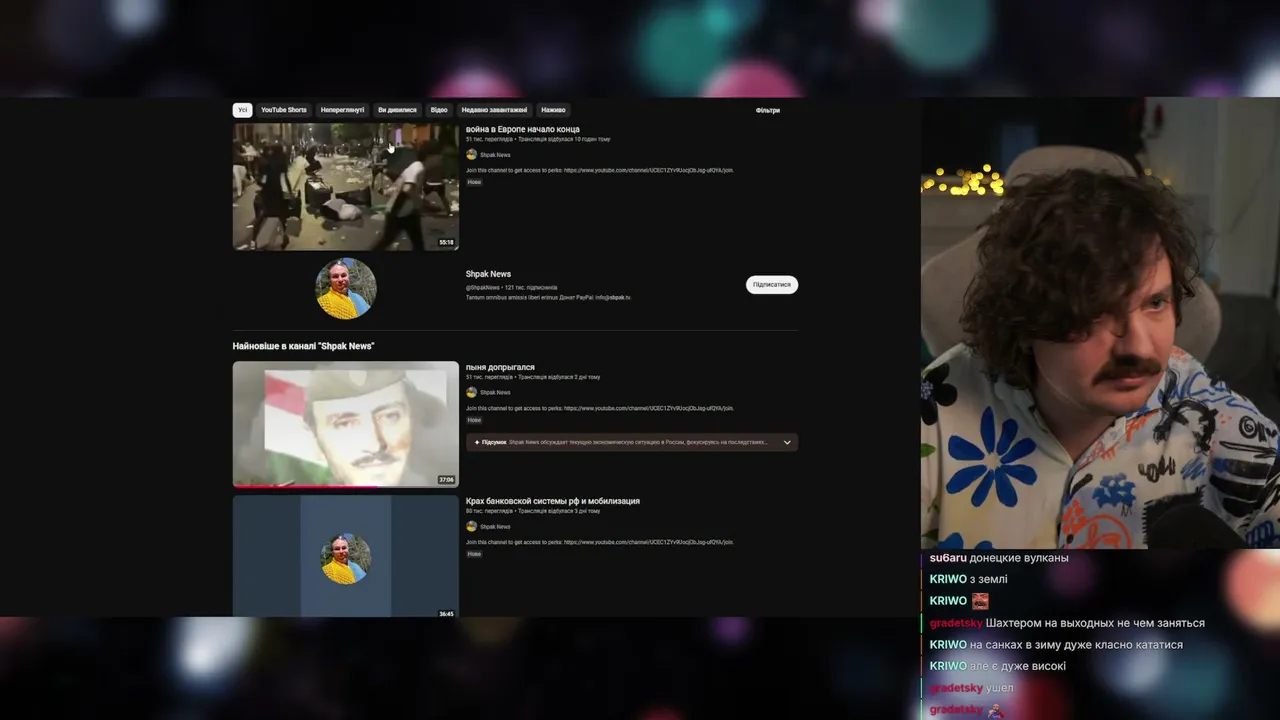Click the sparkle icon beside 'Підсумок'
The width and height of the screenshot is (1280, 720).
point(477,442)
